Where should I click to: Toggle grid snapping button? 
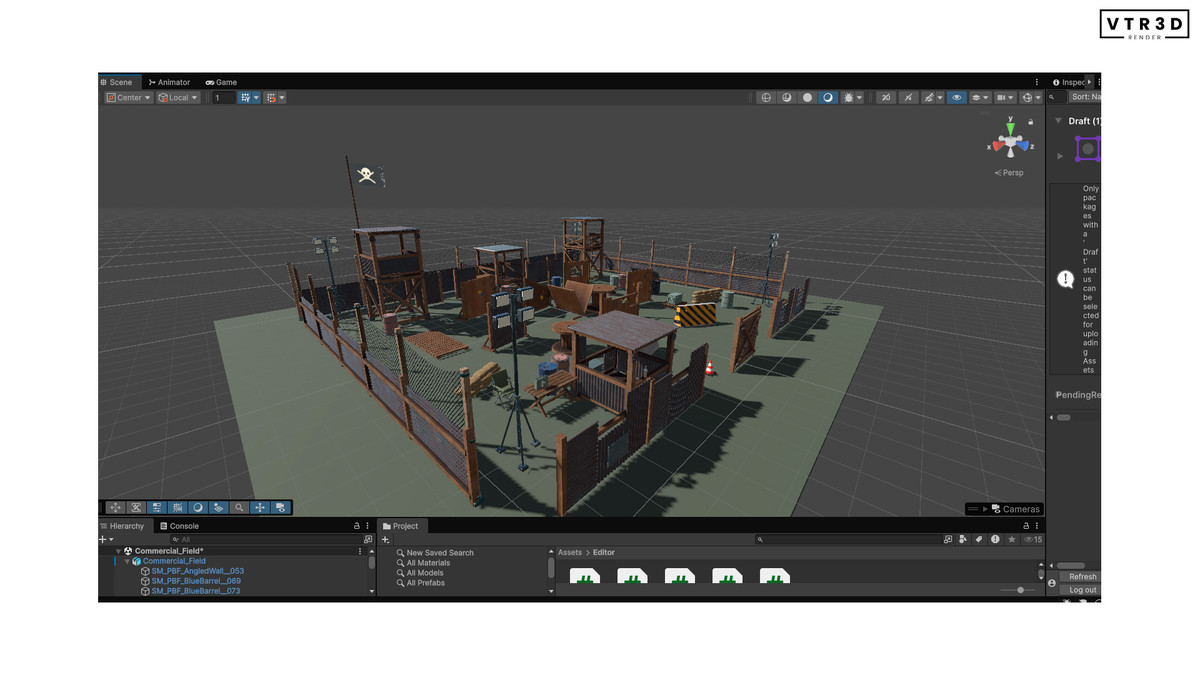pyautogui.click(x=245, y=98)
